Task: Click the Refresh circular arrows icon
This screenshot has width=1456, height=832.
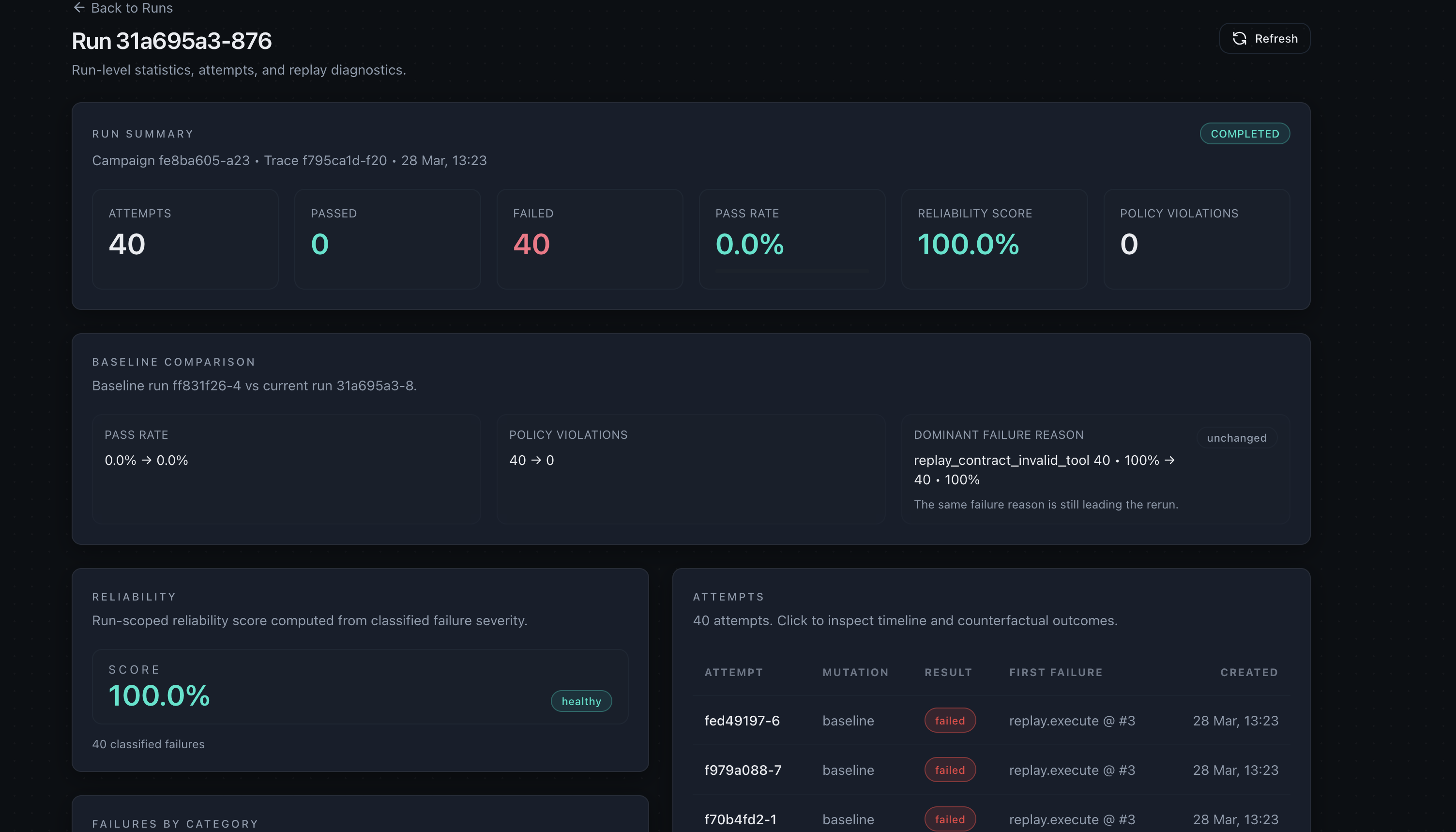Action: 1239,38
